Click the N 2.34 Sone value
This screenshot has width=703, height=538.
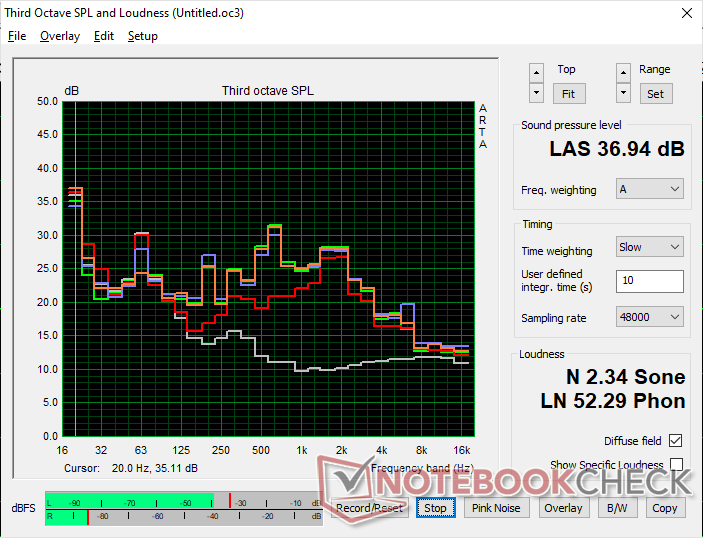(625, 377)
